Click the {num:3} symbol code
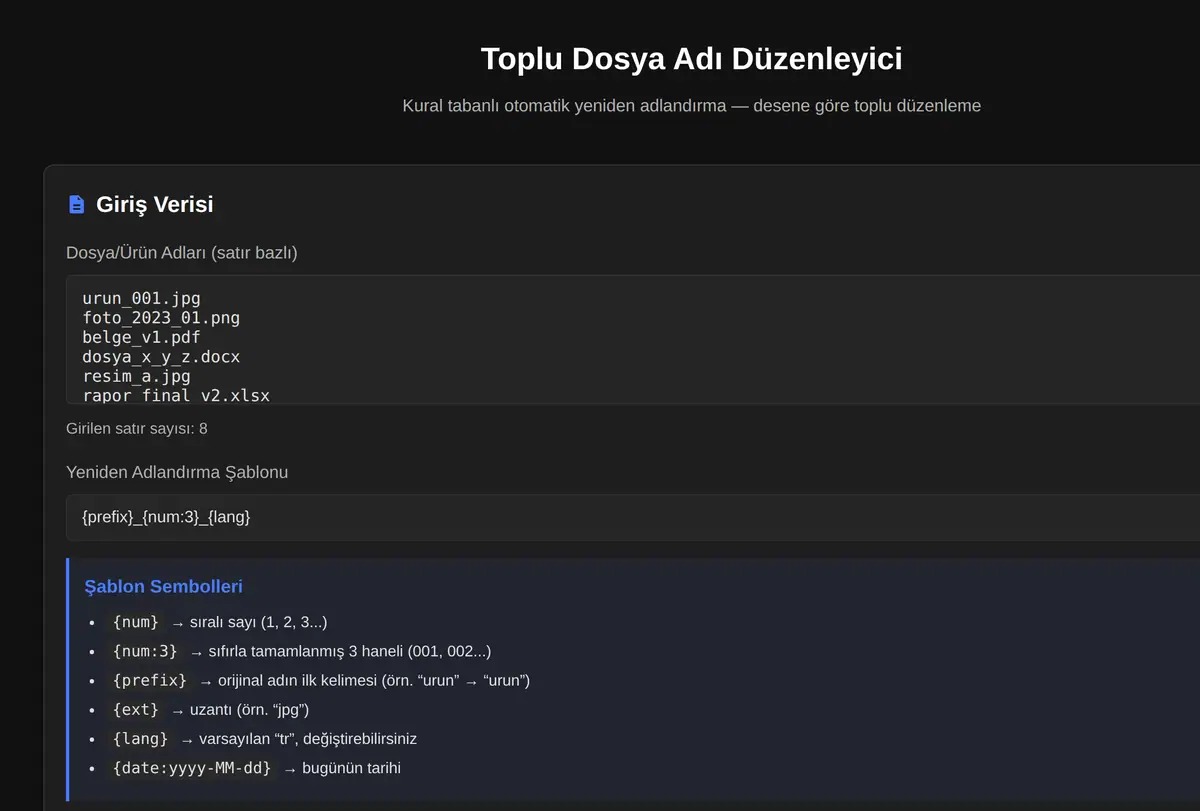 pyautogui.click(x=145, y=651)
